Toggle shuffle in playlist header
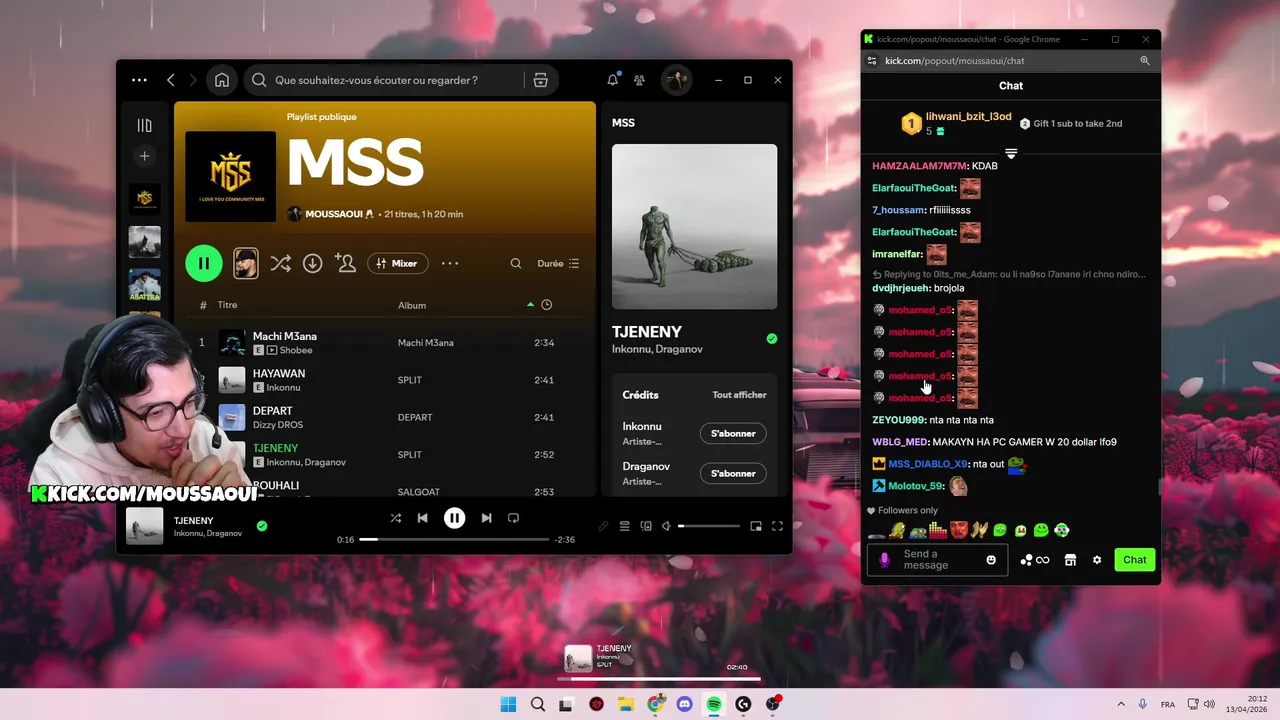The height and width of the screenshot is (720, 1280). coord(281,263)
